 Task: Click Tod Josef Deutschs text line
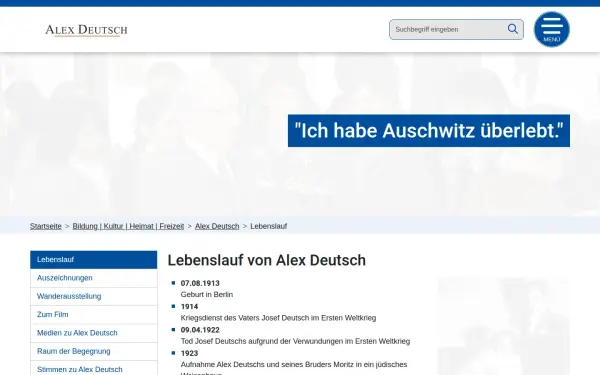(295, 341)
